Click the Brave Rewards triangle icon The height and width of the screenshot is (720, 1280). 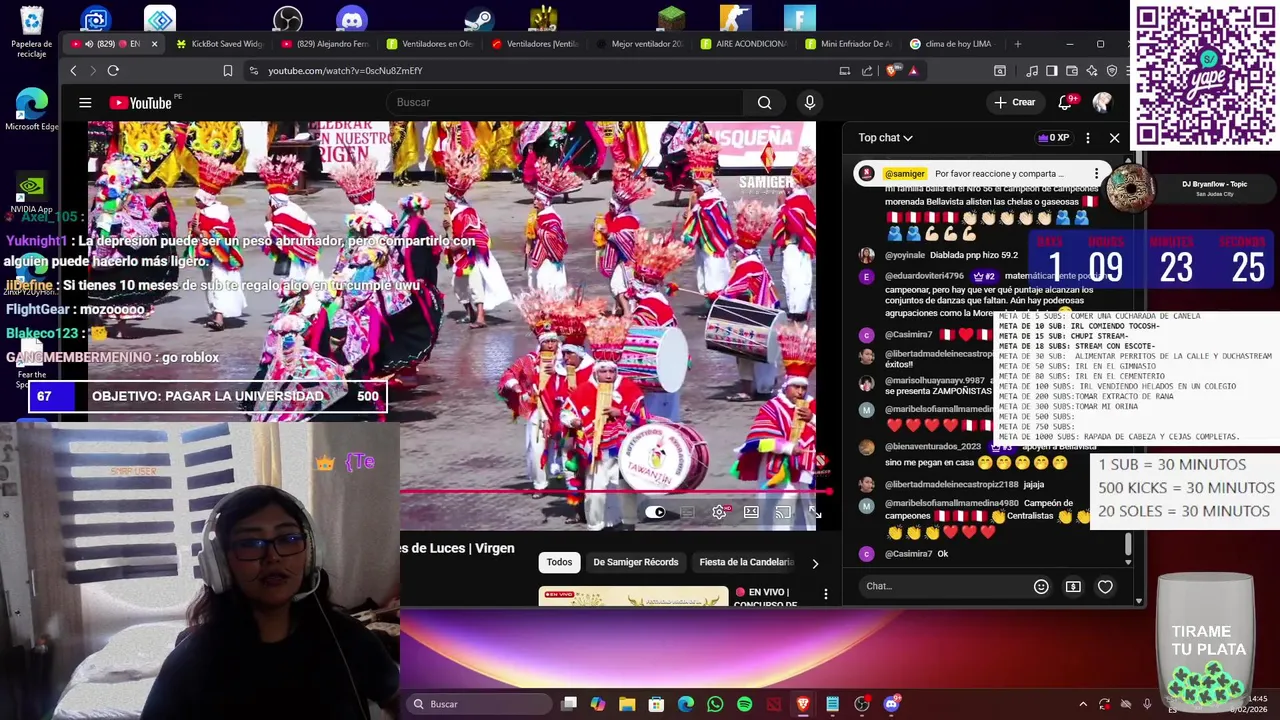point(913,70)
